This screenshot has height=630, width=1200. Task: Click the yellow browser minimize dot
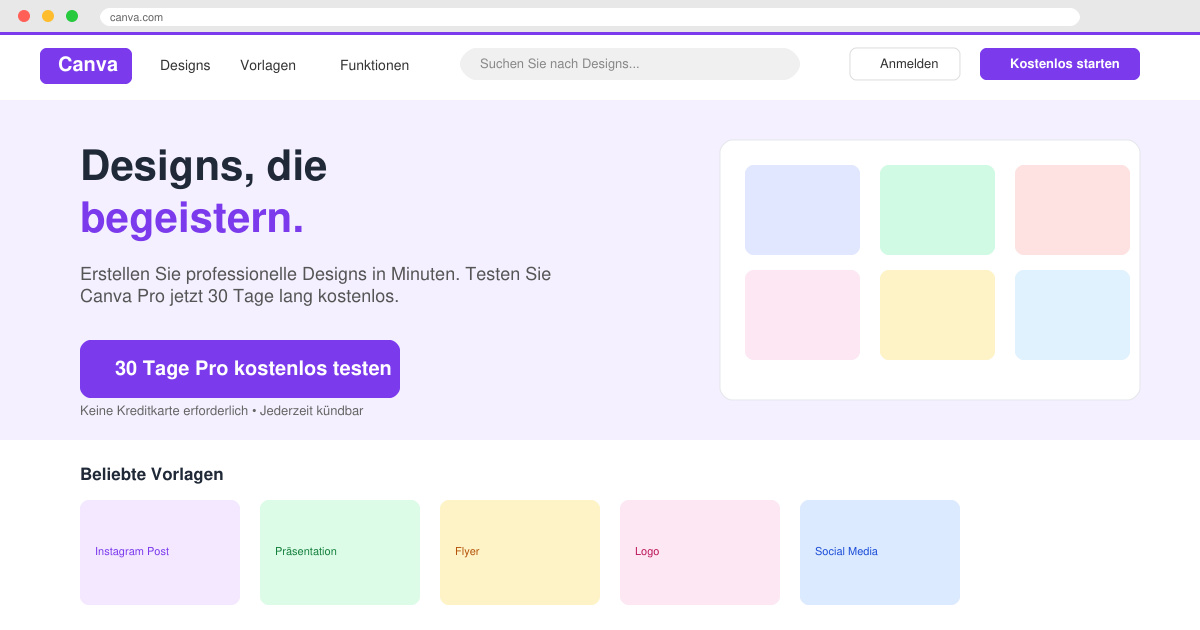pyautogui.click(x=48, y=16)
